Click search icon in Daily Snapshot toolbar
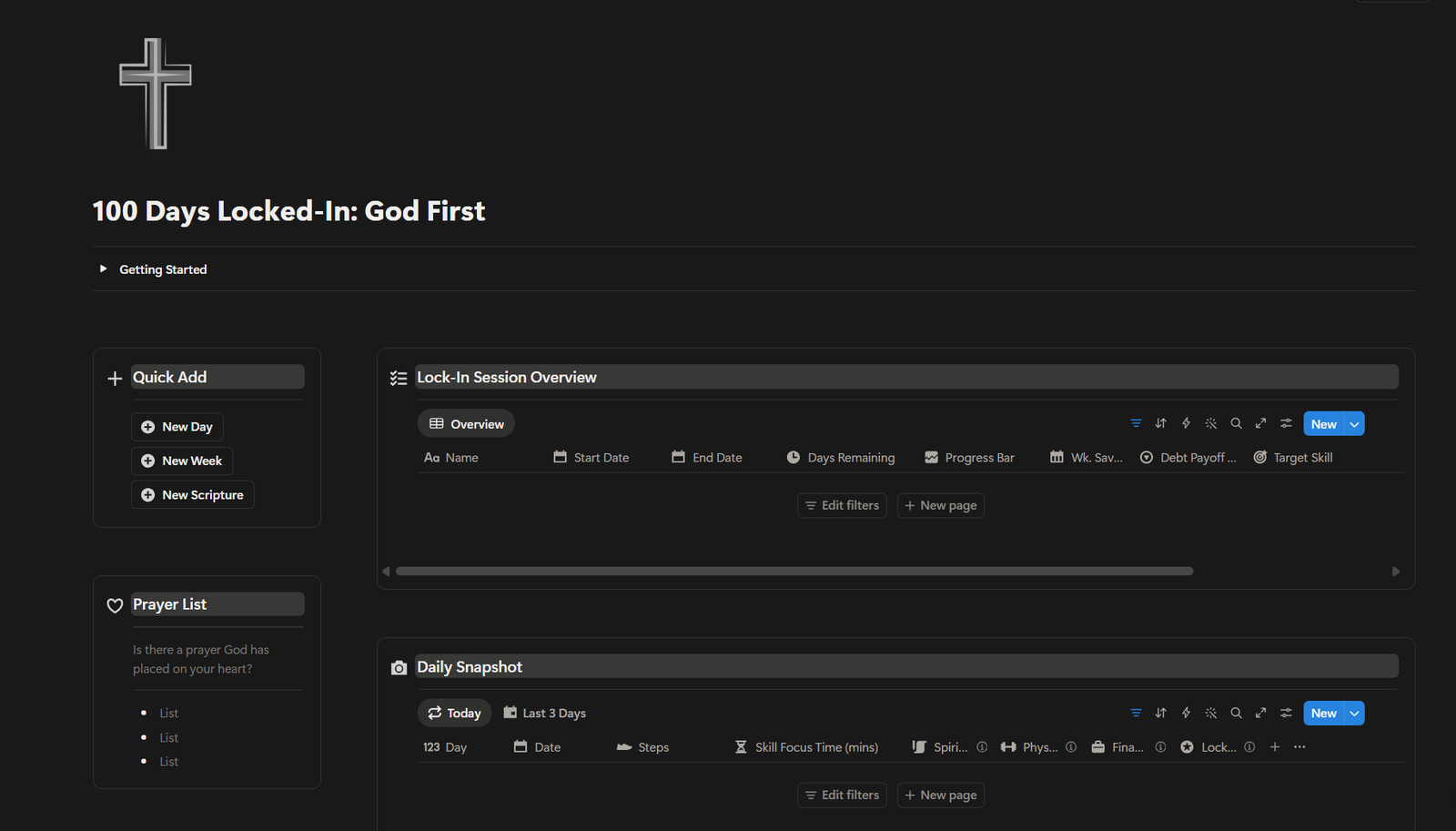 (x=1236, y=713)
